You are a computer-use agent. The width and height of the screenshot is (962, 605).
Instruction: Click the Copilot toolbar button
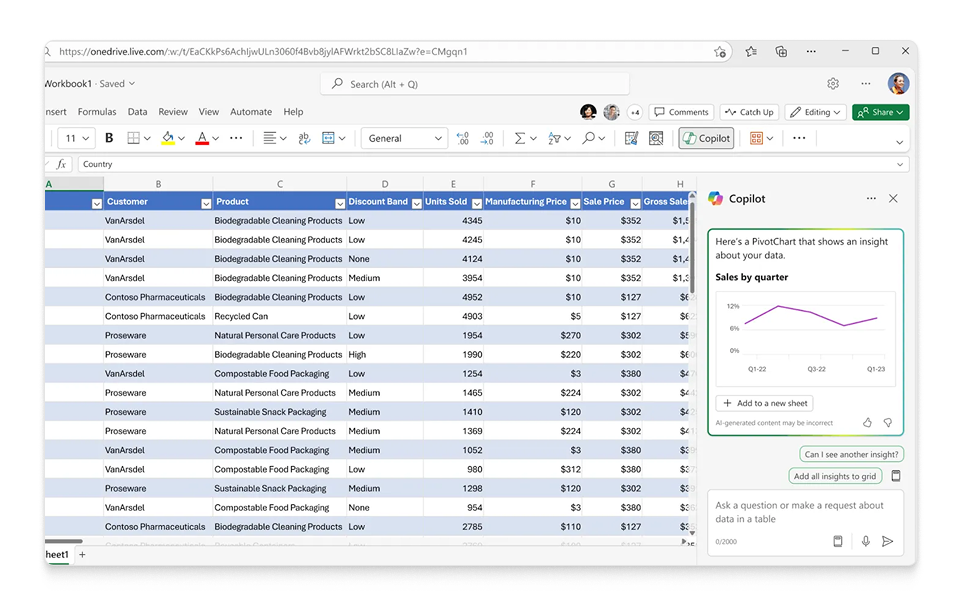click(x=706, y=138)
